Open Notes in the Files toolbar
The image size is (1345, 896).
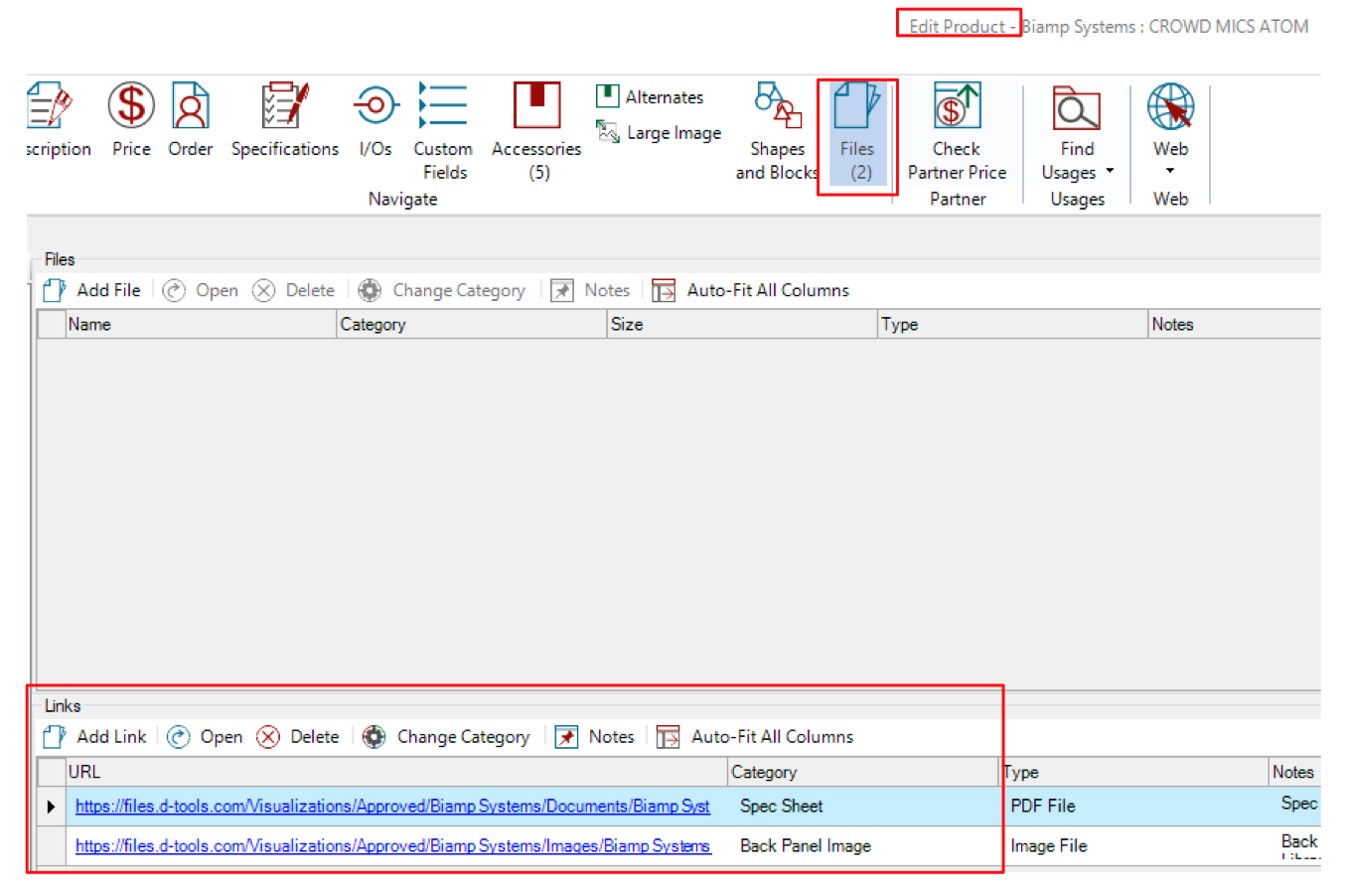click(591, 290)
